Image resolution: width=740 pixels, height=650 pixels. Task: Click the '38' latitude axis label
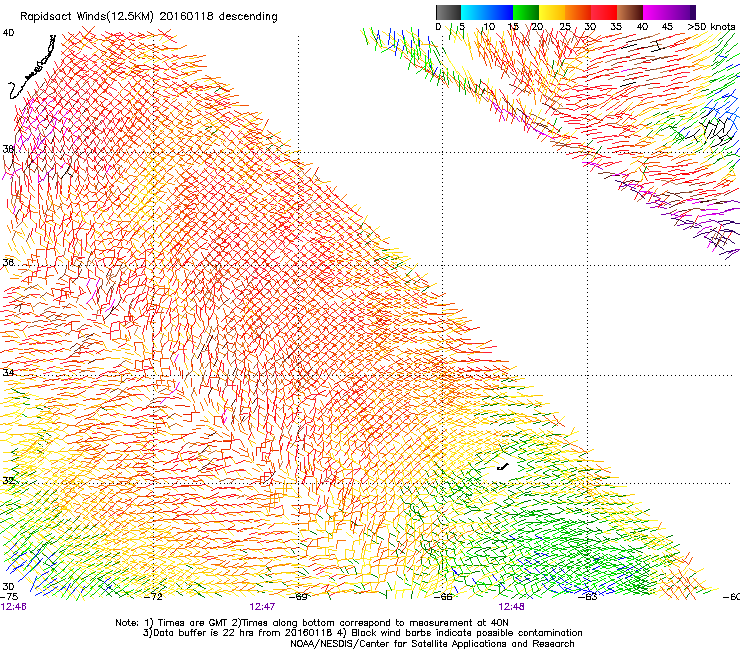(x=8, y=149)
